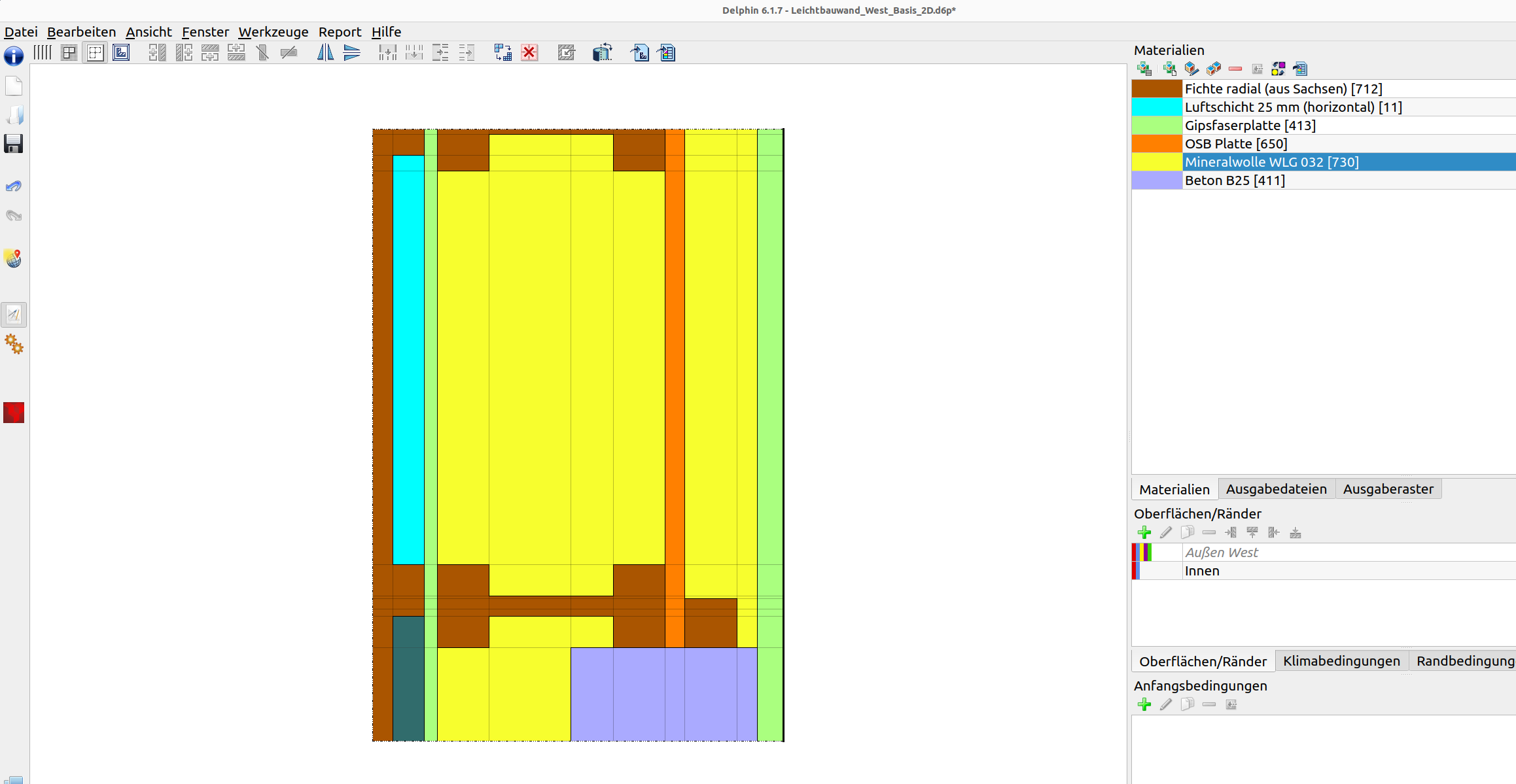Click green plus under Anfangsbedingungen

tap(1144, 704)
